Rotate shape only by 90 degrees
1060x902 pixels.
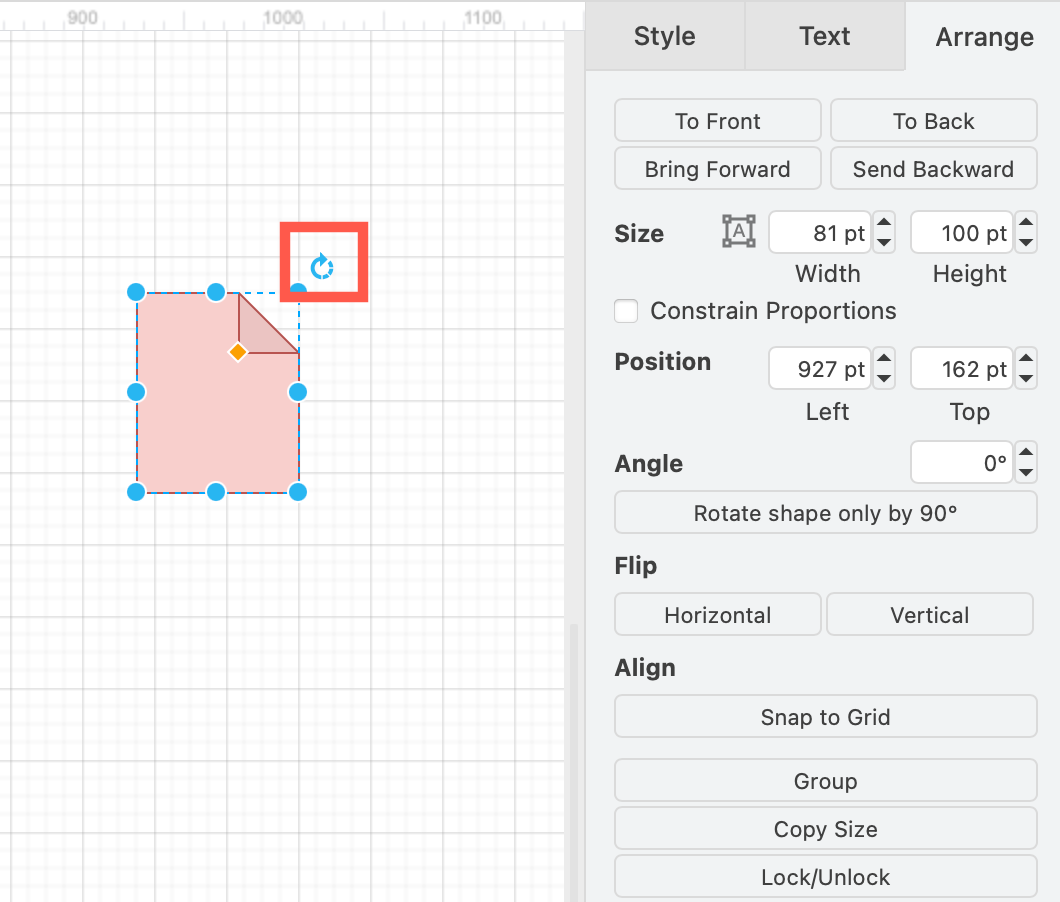point(825,513)
